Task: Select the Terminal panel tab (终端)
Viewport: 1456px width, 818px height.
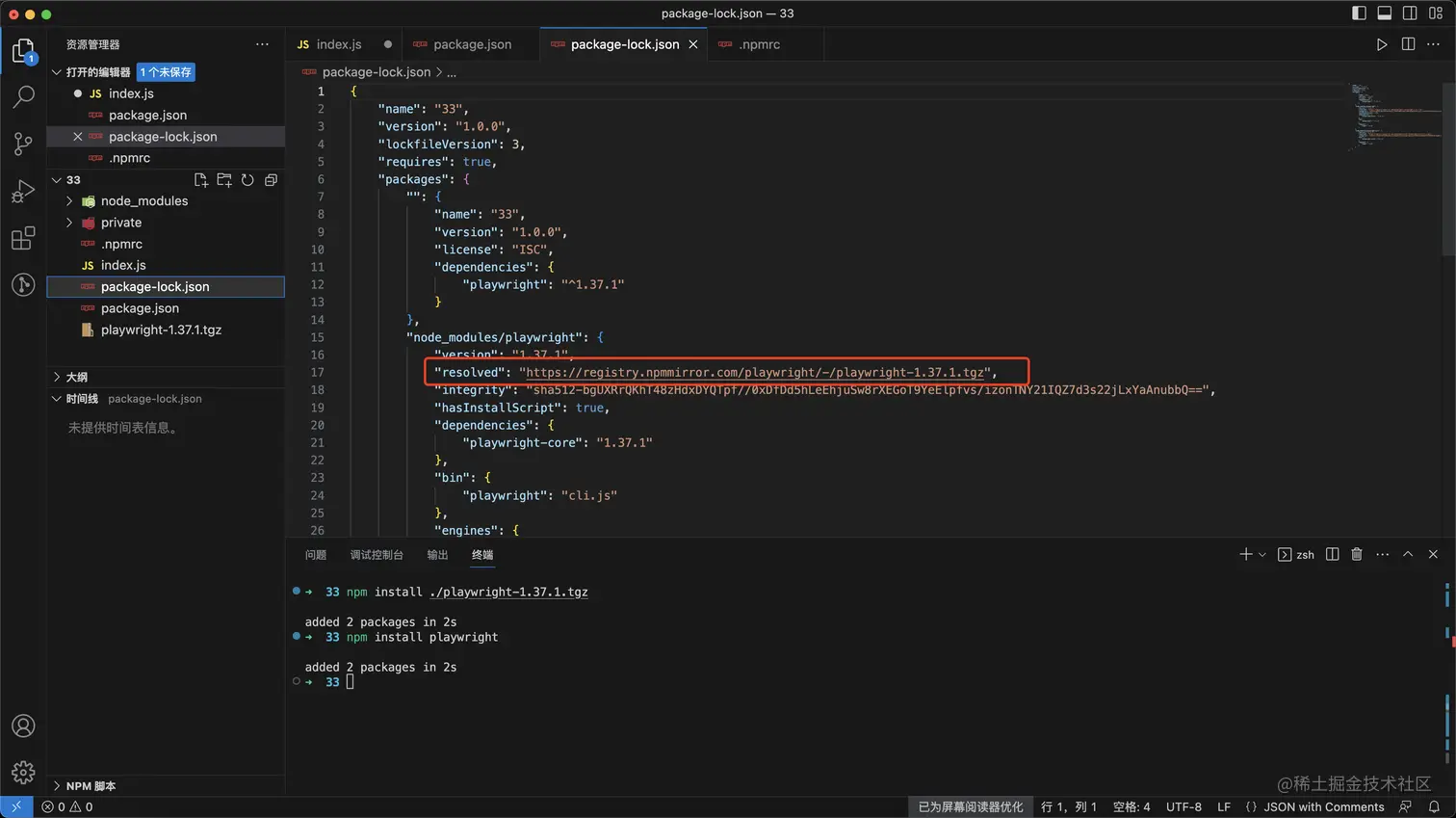Action: tap(482, 555)
